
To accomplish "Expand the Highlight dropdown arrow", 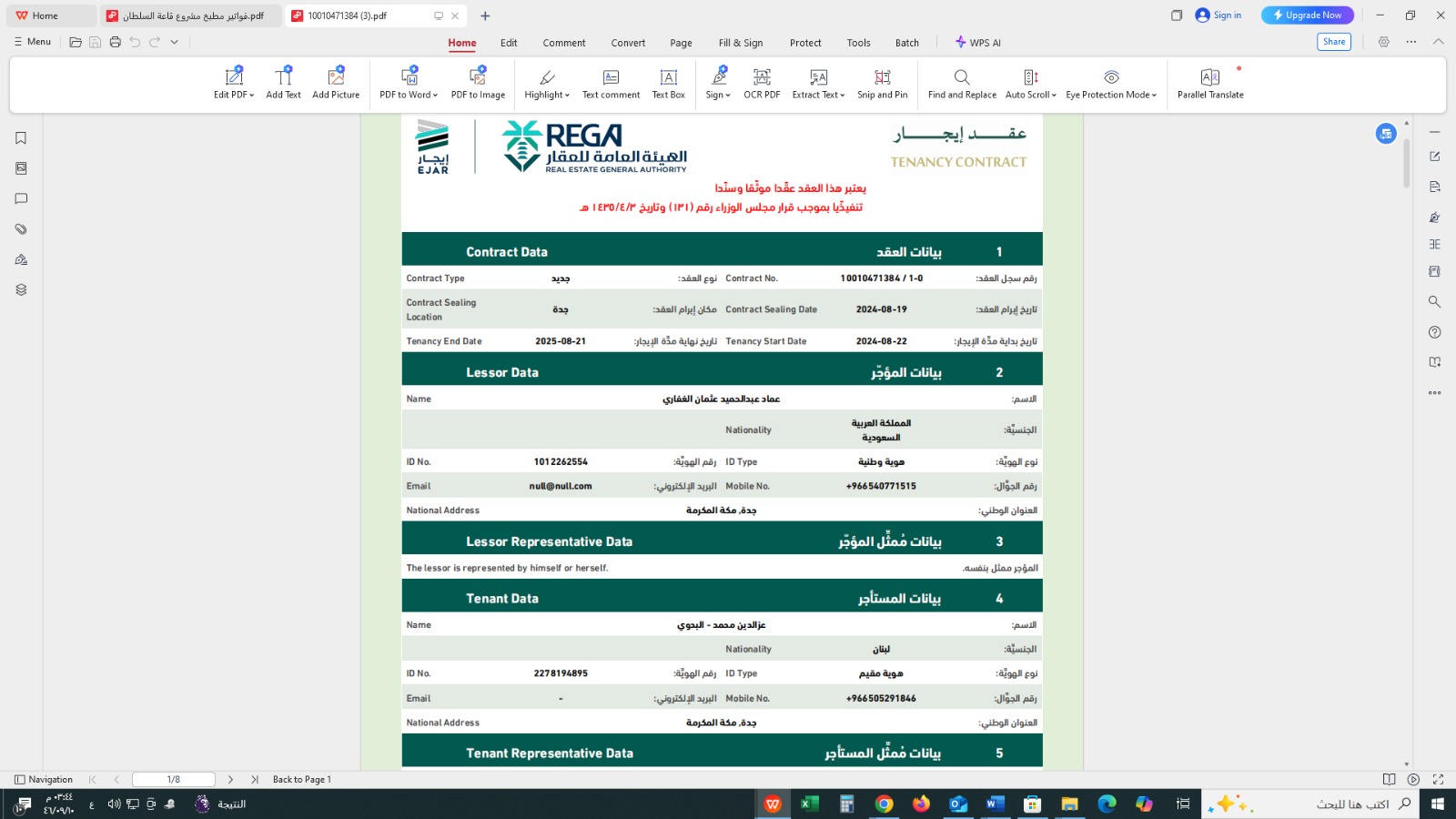I will 567,96.
